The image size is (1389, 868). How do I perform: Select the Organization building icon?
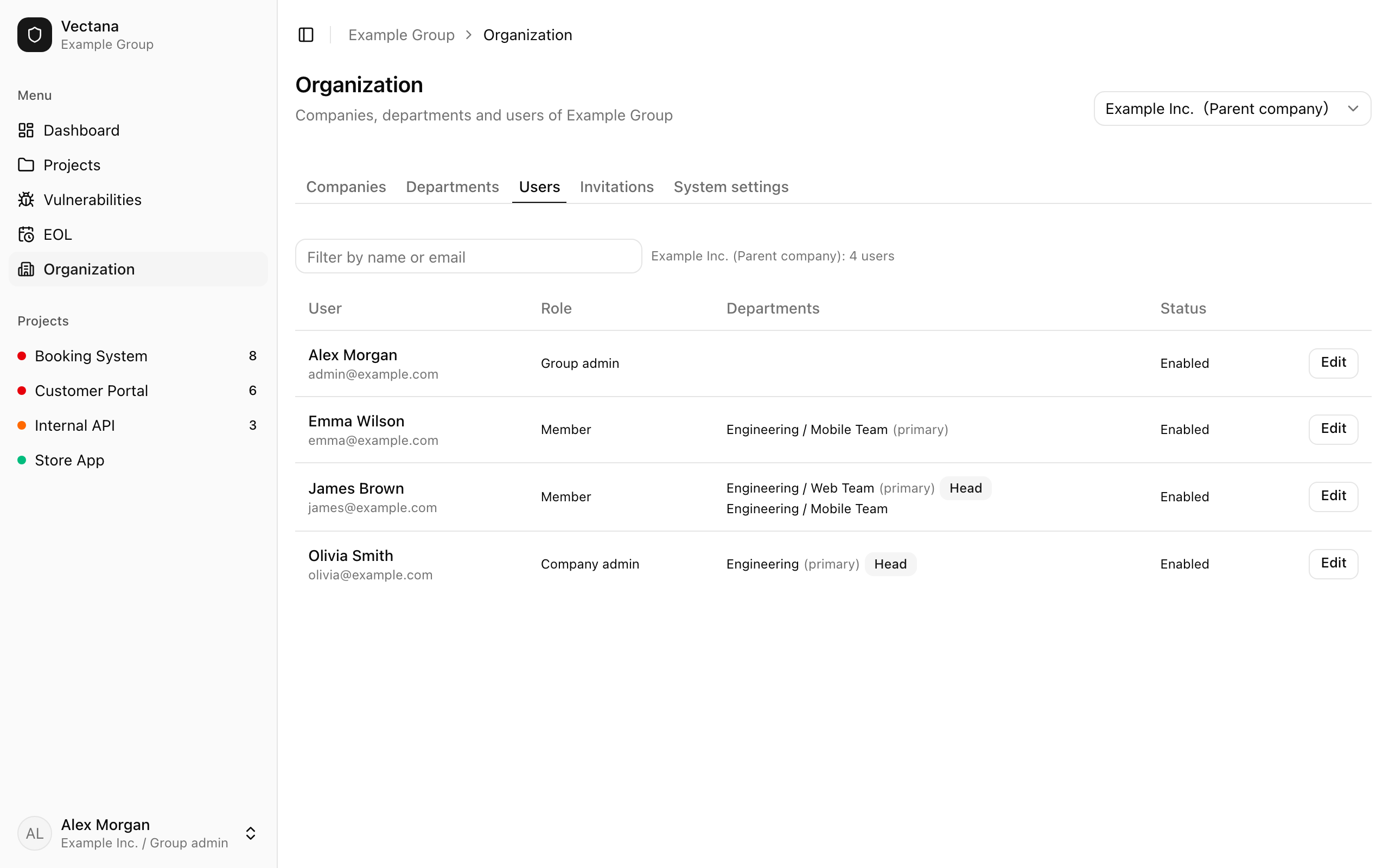pyautogui.click(x=26, y=269)
